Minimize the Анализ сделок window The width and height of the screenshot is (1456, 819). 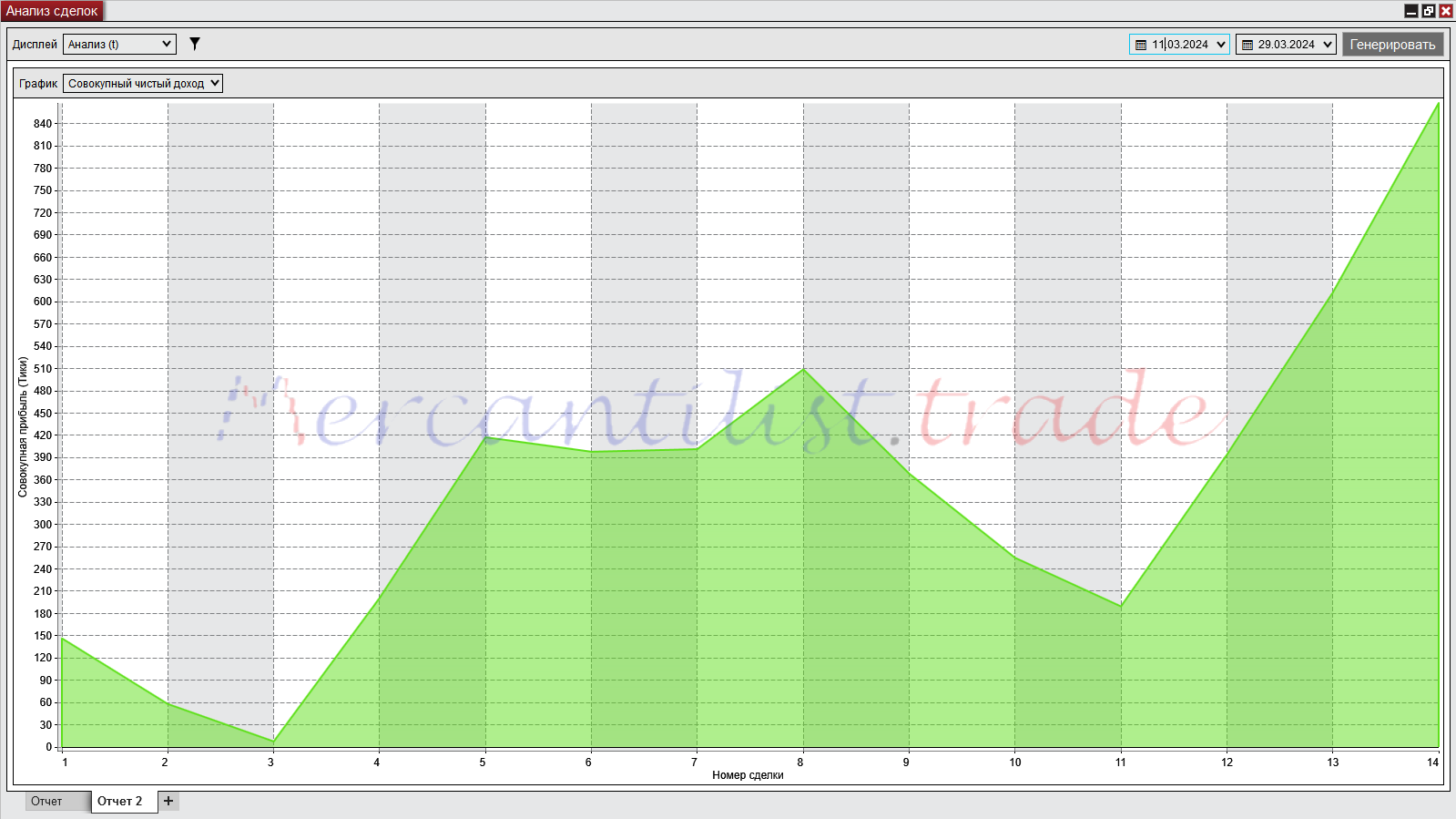tap(1411, 11)
